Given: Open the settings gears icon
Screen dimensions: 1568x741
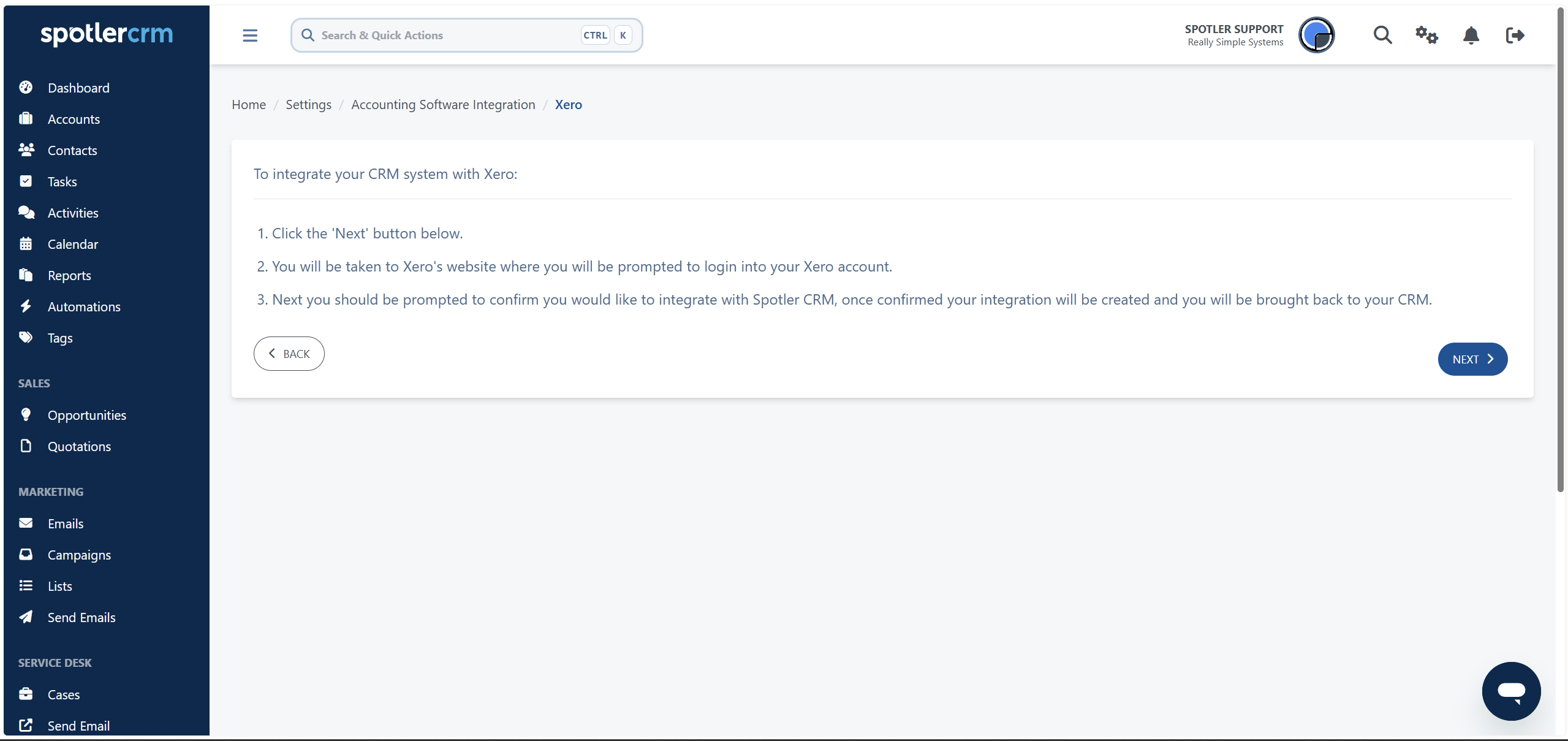Looking at the screenshot, I should [1426, 36].
